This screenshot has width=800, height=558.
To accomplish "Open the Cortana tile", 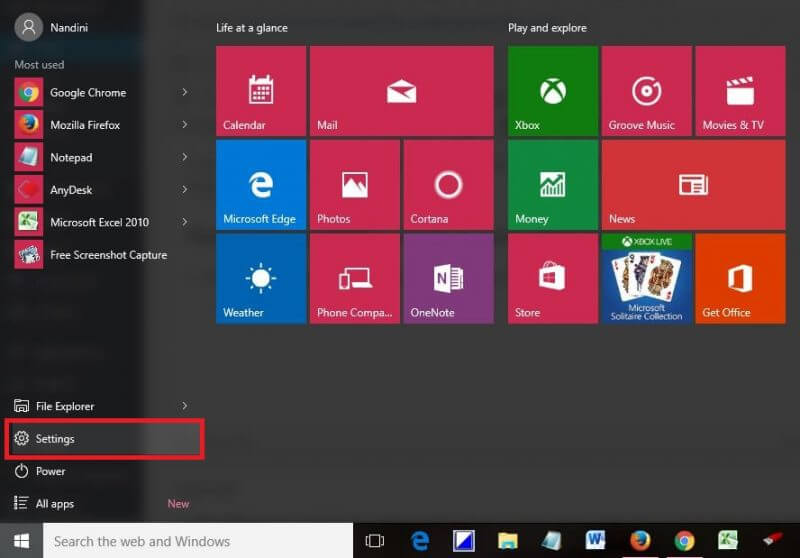I will [x=448, y=185].
